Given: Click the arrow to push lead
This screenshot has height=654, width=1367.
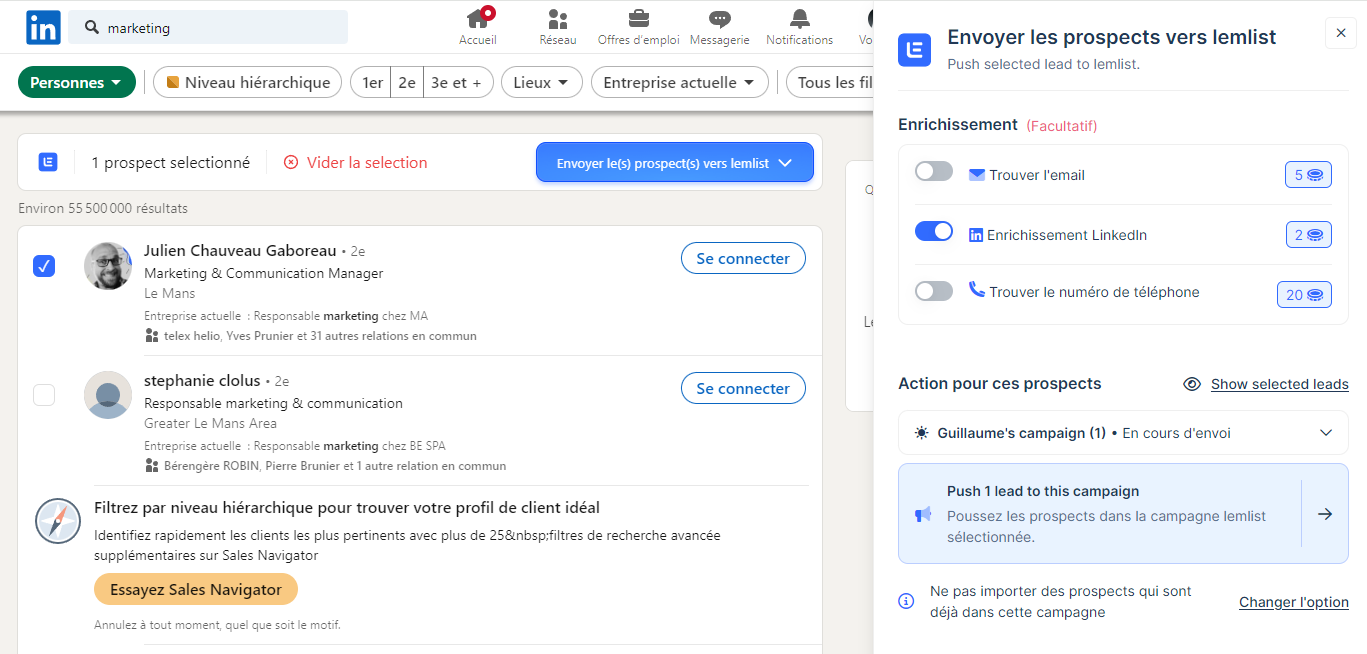Looking at the screenshot, I should point(1325,514).
